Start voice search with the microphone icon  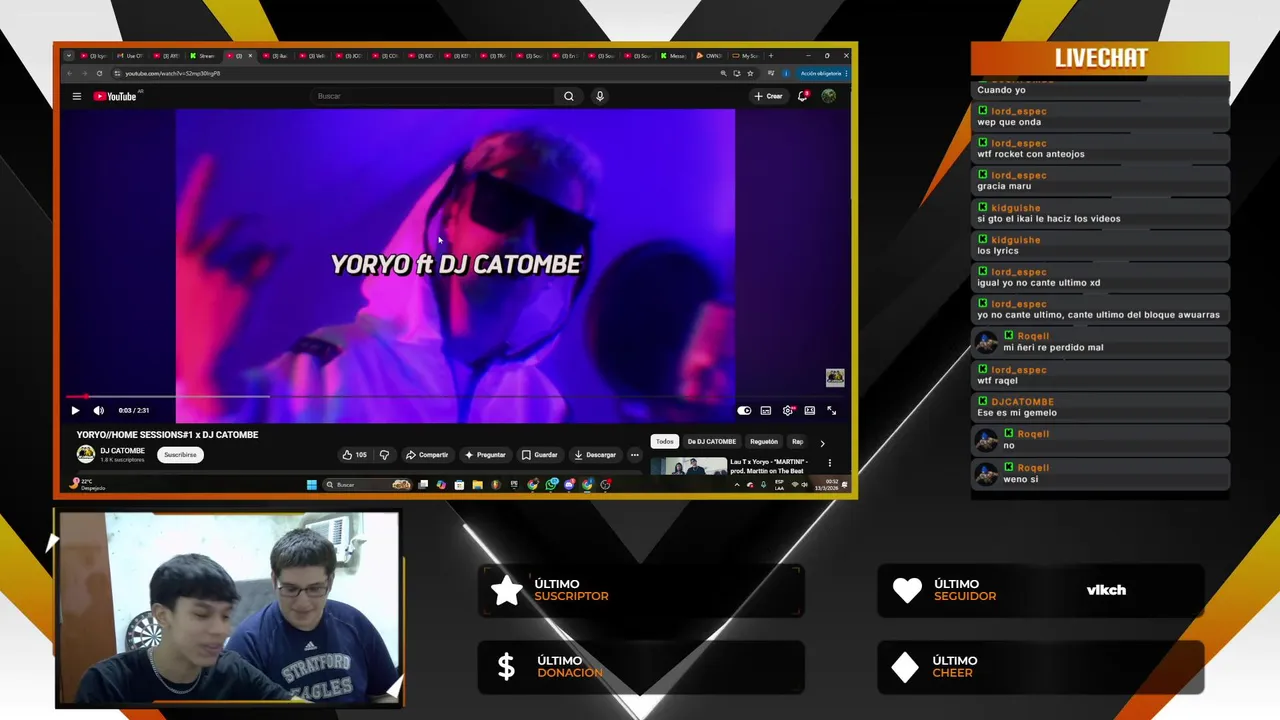tap(600, 96)
